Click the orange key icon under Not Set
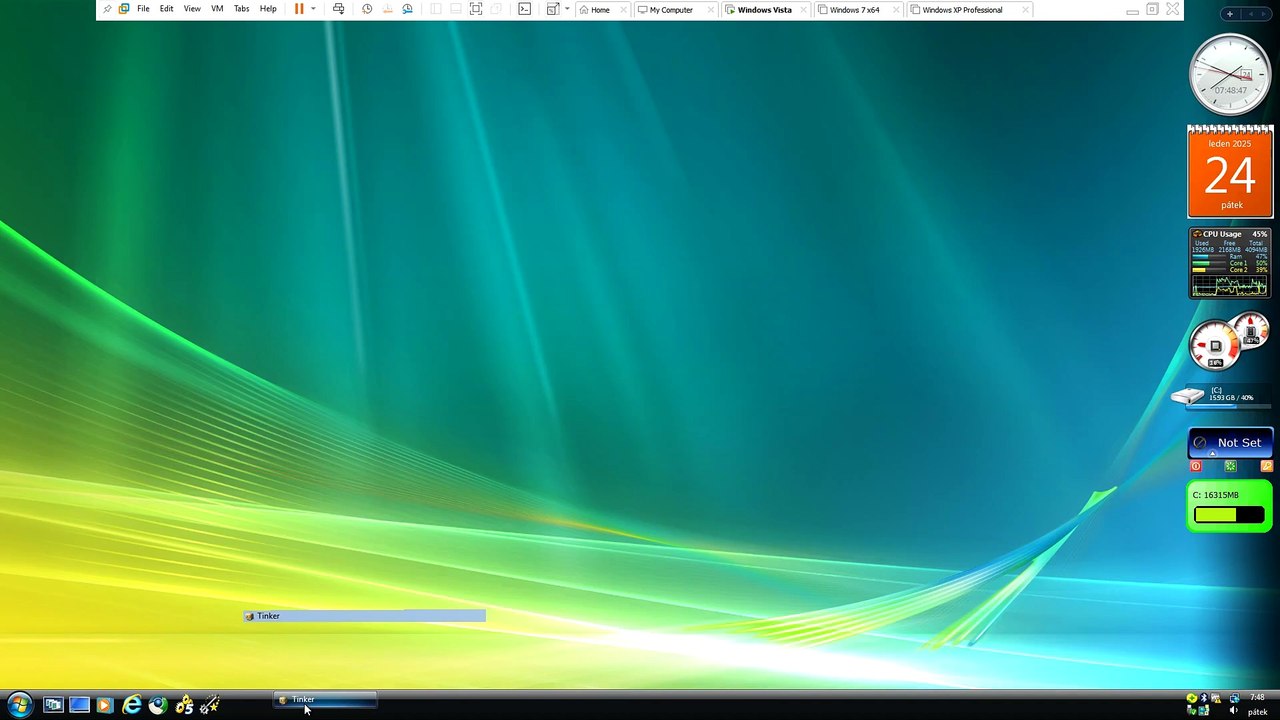 tap(1266, 466)
